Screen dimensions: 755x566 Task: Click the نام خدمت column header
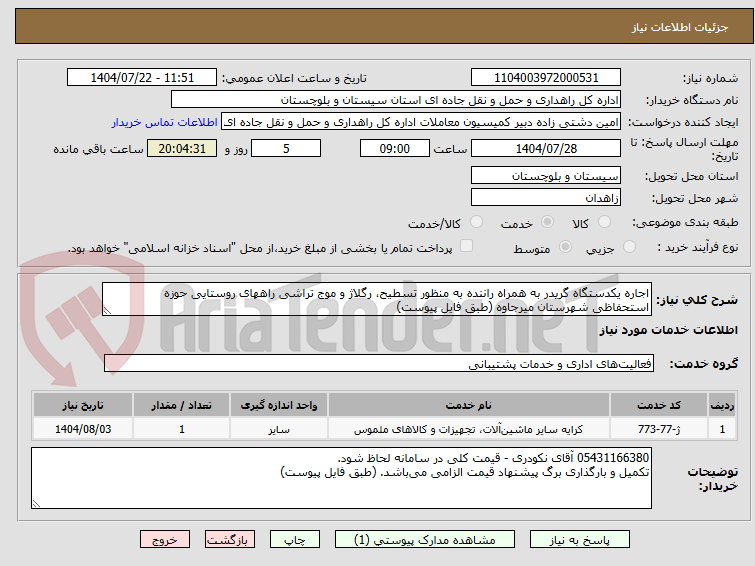point(469,405)
